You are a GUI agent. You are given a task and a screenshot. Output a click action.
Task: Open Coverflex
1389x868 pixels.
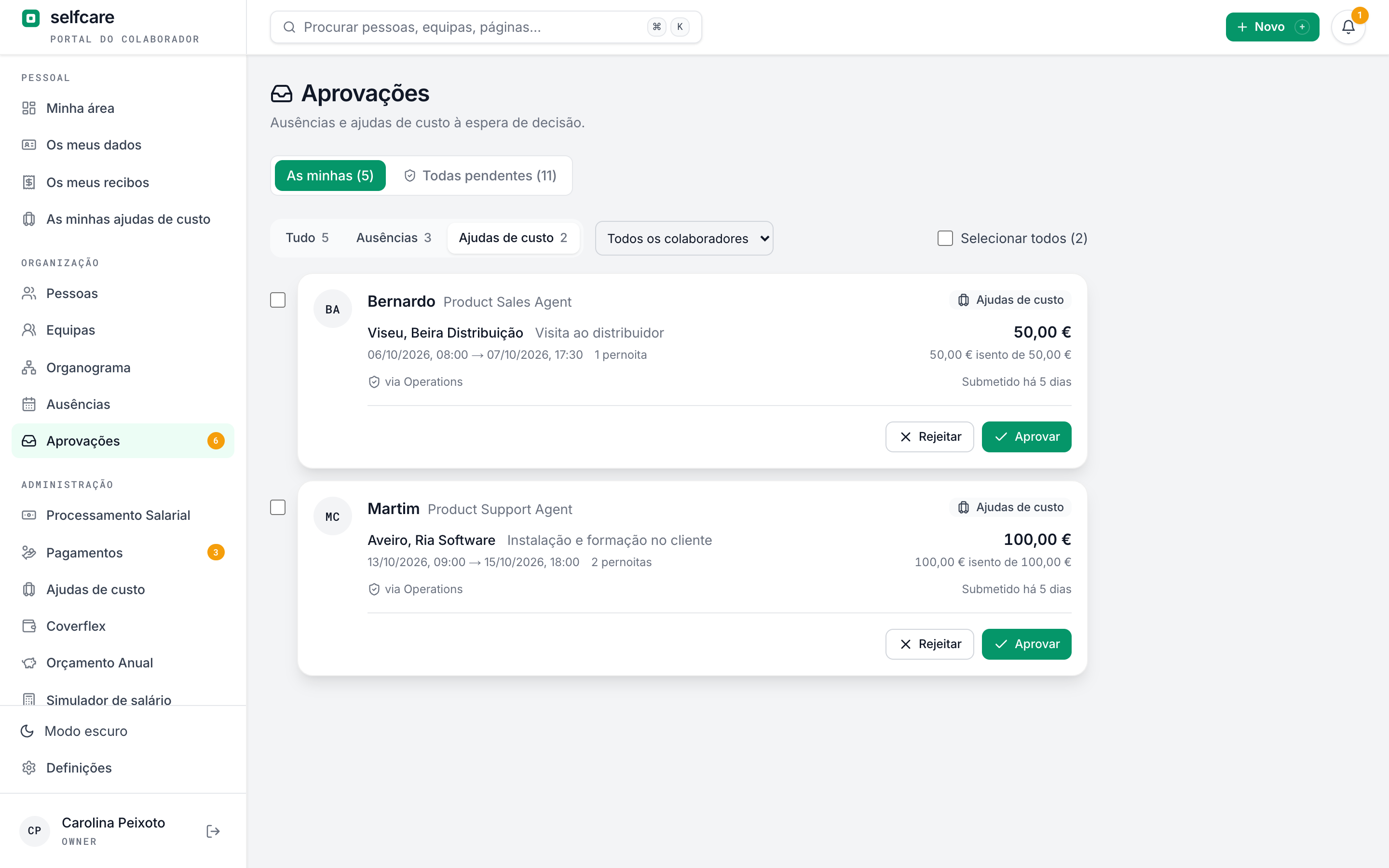pyautogui.click(x=123, y=626)
